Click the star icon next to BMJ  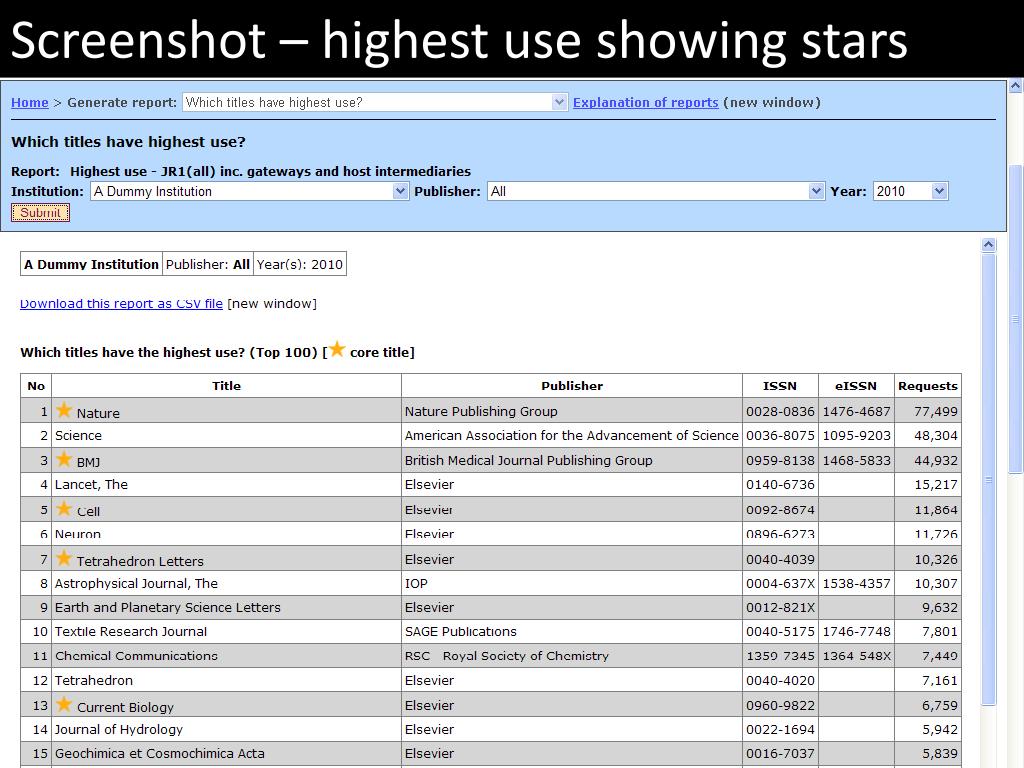[63, 459]
